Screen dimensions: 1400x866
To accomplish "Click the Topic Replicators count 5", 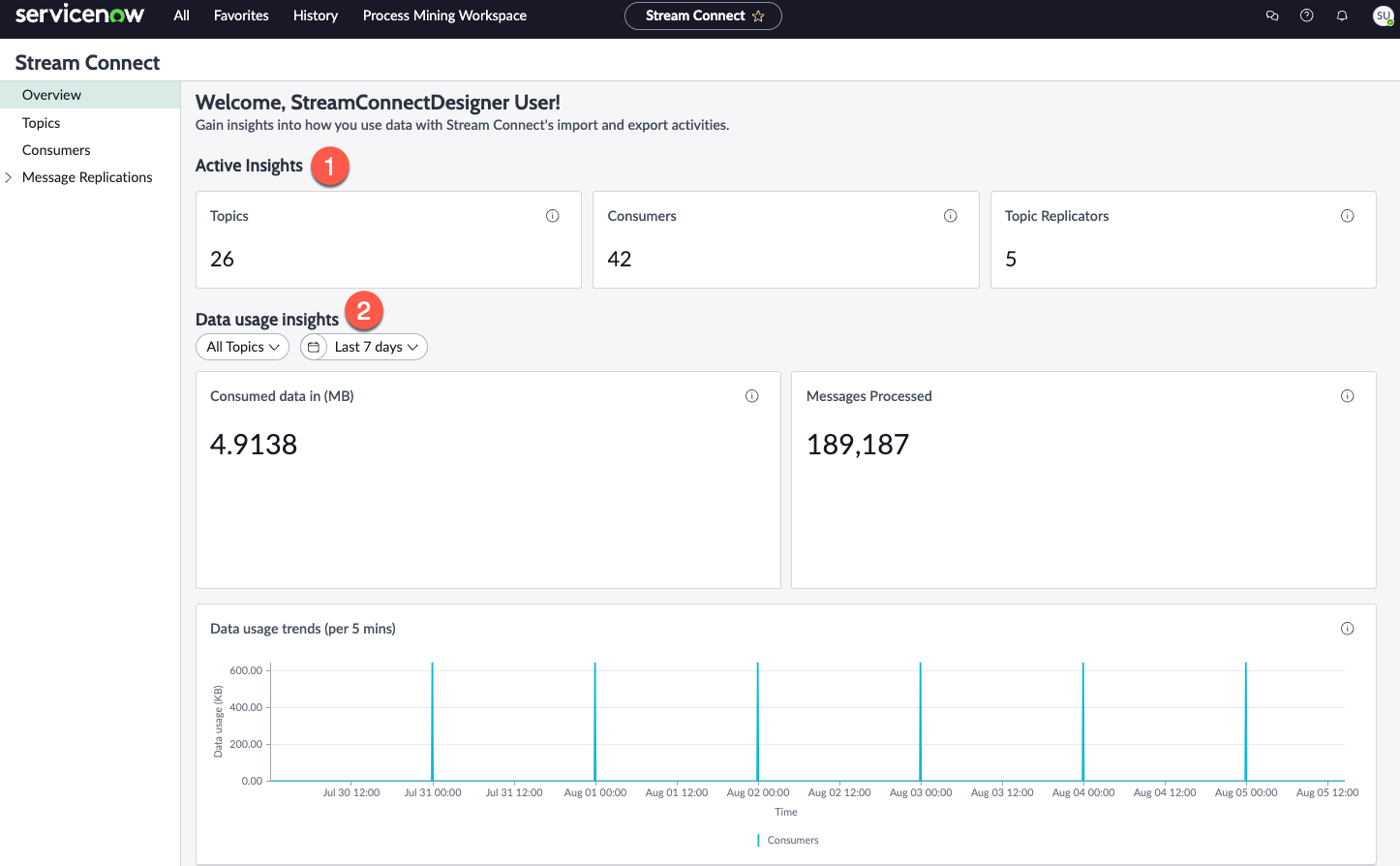I will [x=1011, y=259].
